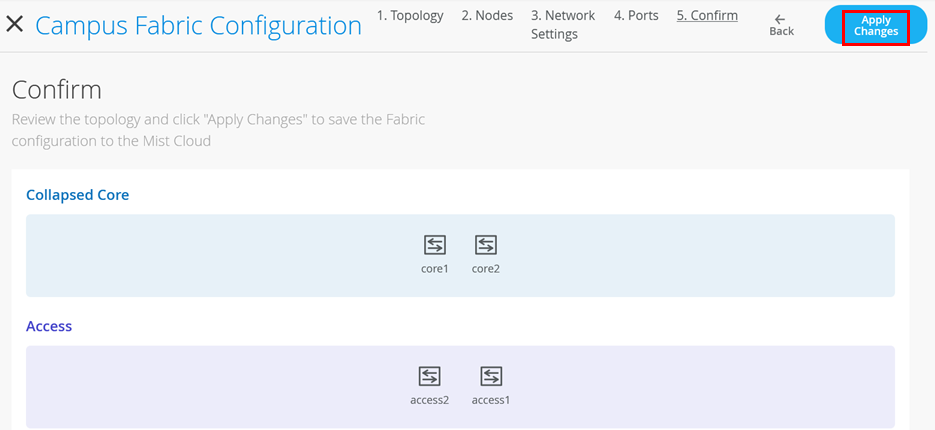Select the core1 switch icon
935x430 pixels.
pyautogui.click(x=435, y=245)
